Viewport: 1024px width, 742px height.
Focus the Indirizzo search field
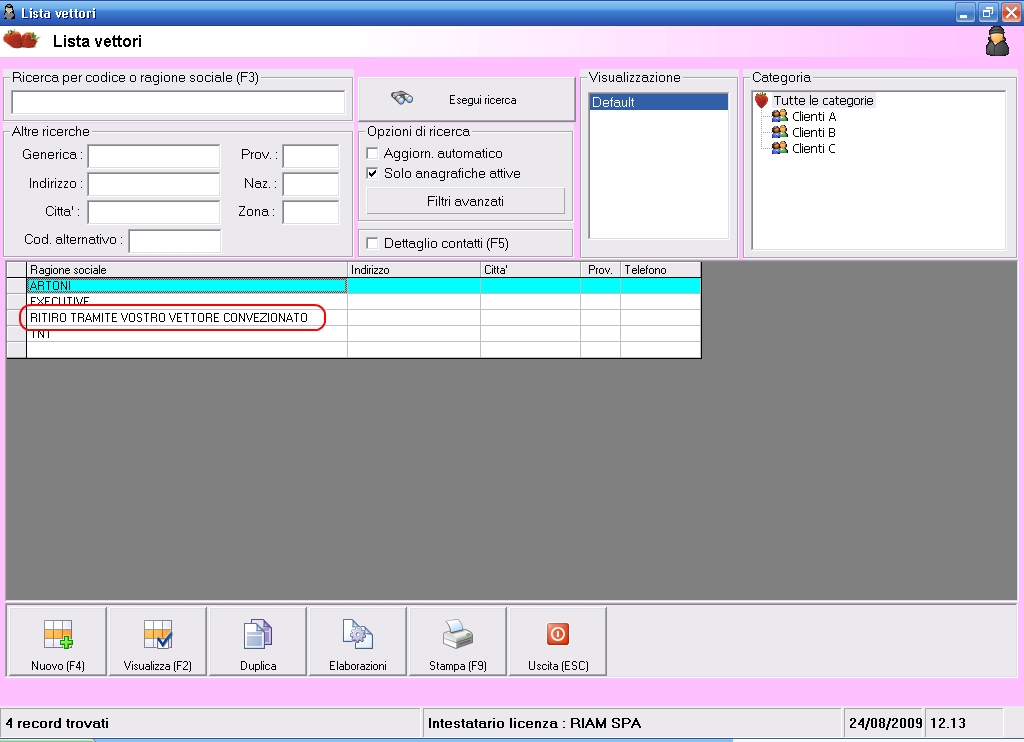click(x=154, y=184)
